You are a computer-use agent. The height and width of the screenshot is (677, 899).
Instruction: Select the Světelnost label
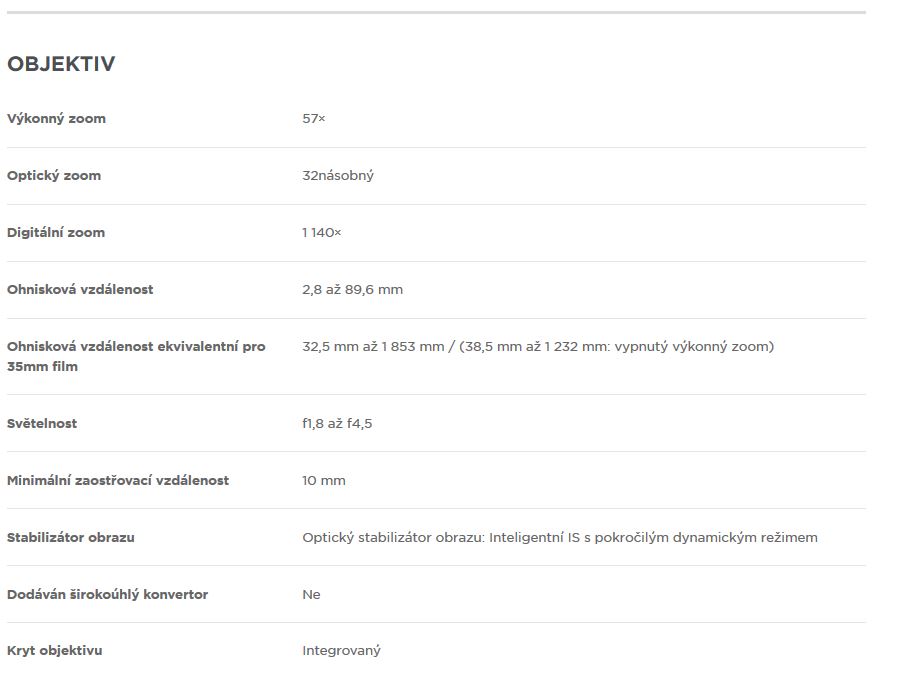click(x=42, y=424)
